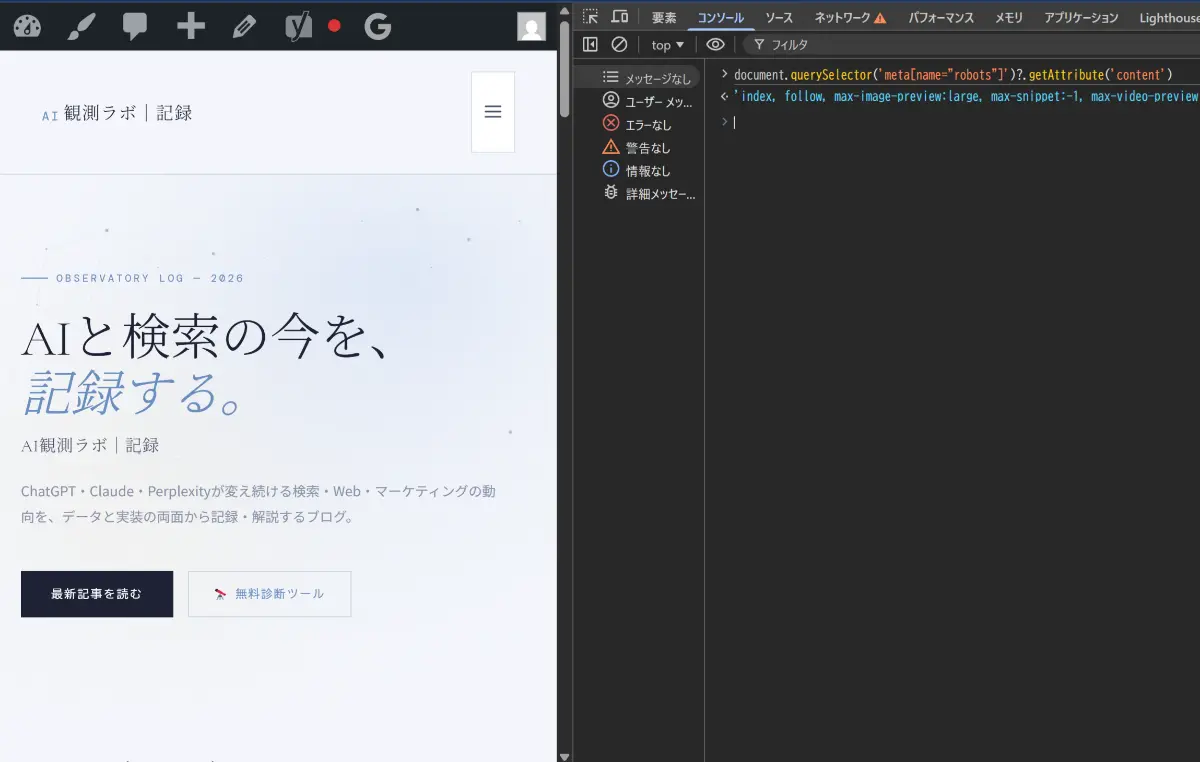Open the new content plus icon

click(190, 26)
